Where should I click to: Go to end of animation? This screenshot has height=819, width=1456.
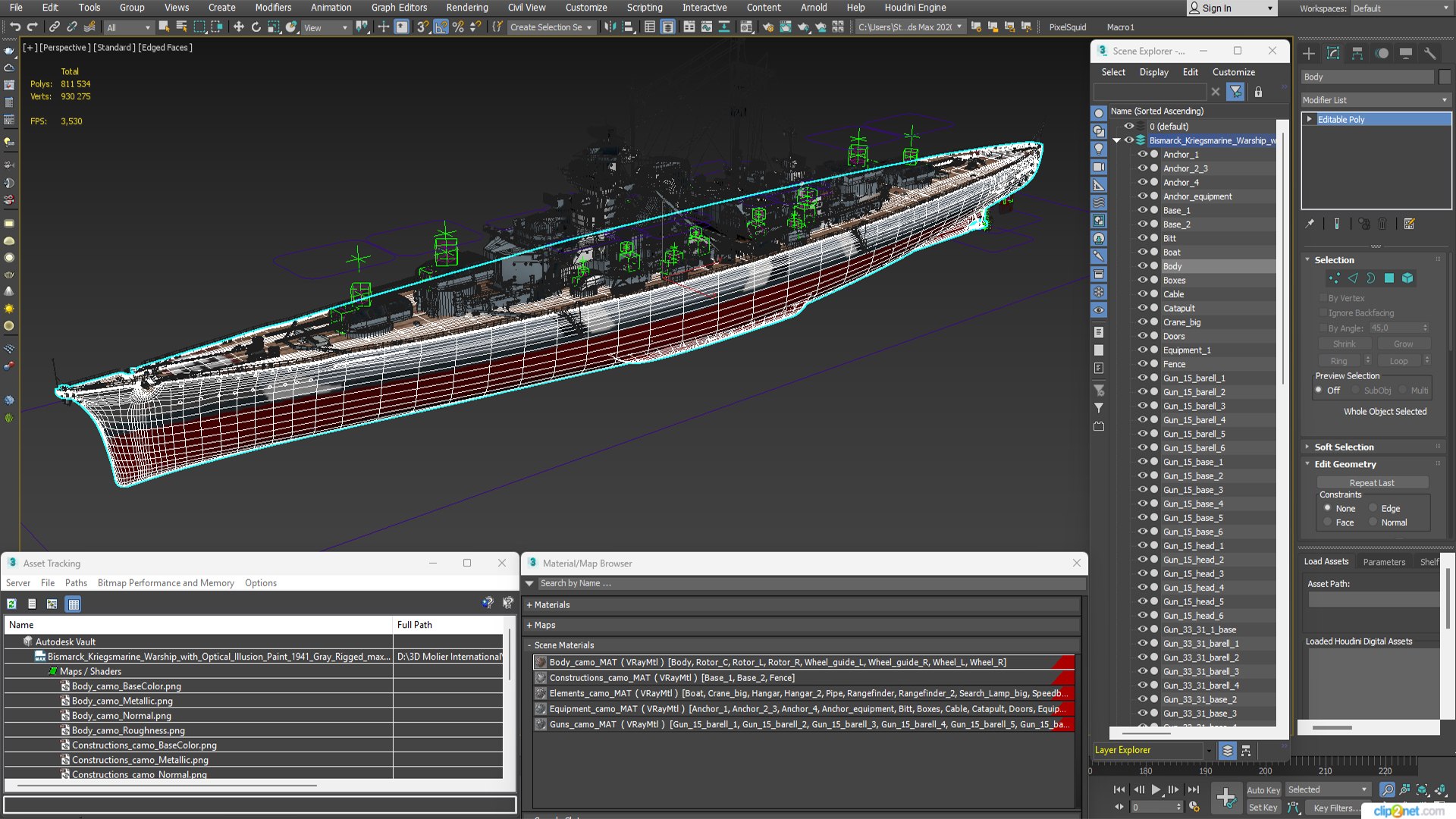click(1193, 789)
